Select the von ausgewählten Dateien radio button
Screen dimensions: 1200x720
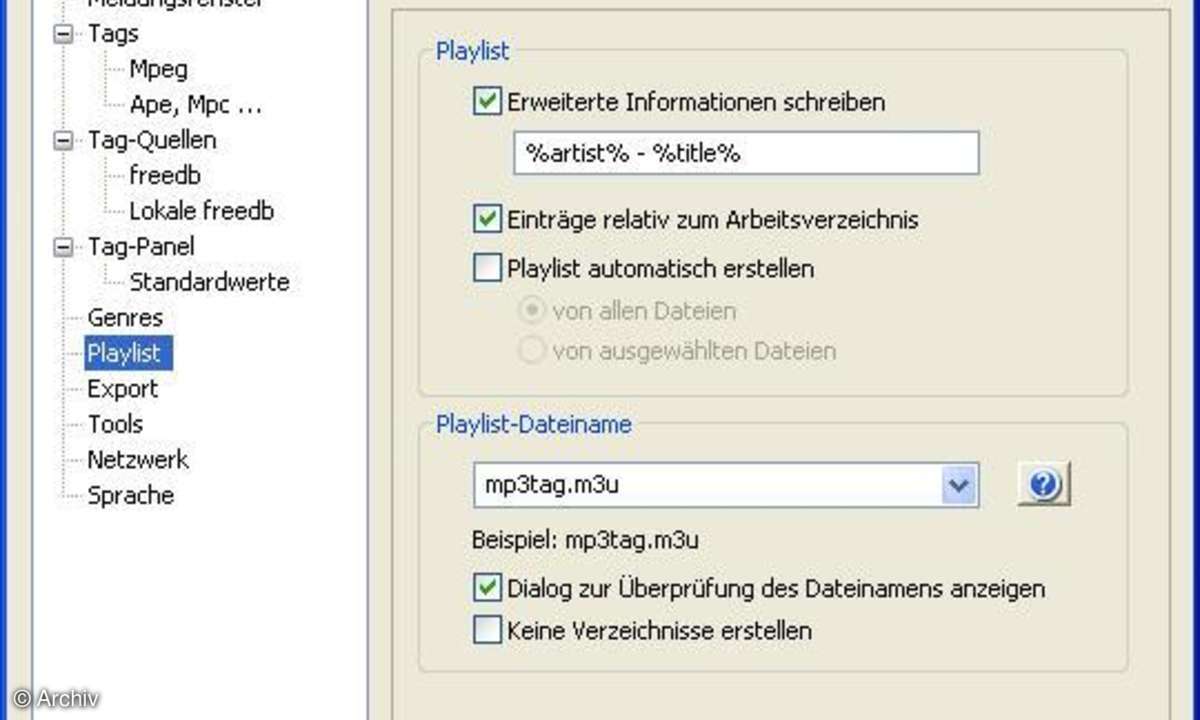click(533, 351)
